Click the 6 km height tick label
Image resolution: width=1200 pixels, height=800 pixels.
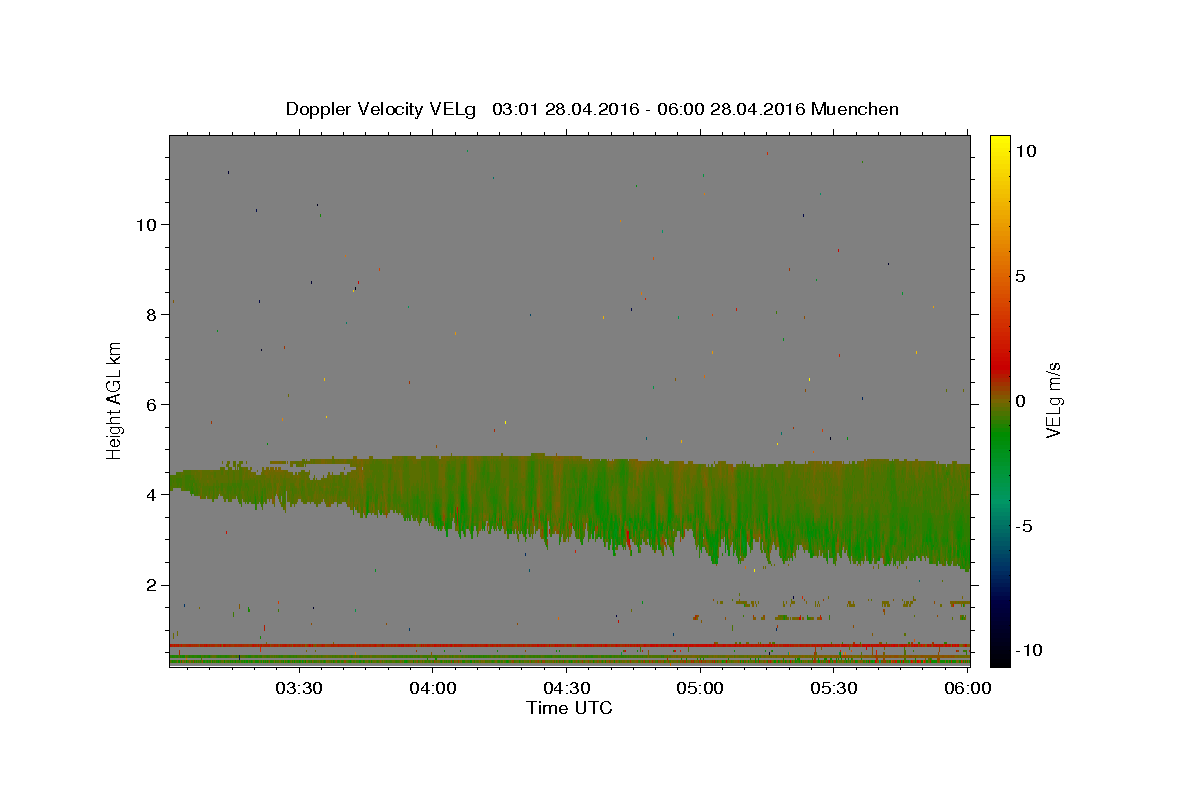(150, 404)
